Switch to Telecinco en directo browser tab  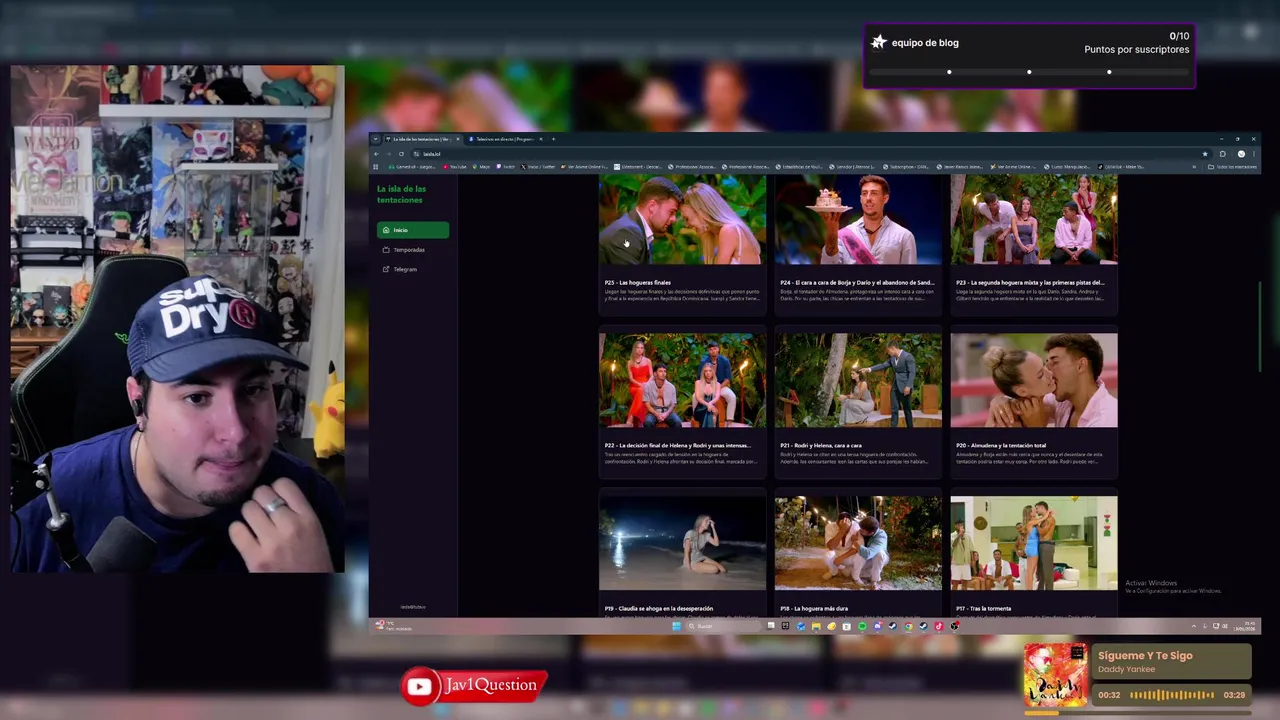click(x=505, y=139)
